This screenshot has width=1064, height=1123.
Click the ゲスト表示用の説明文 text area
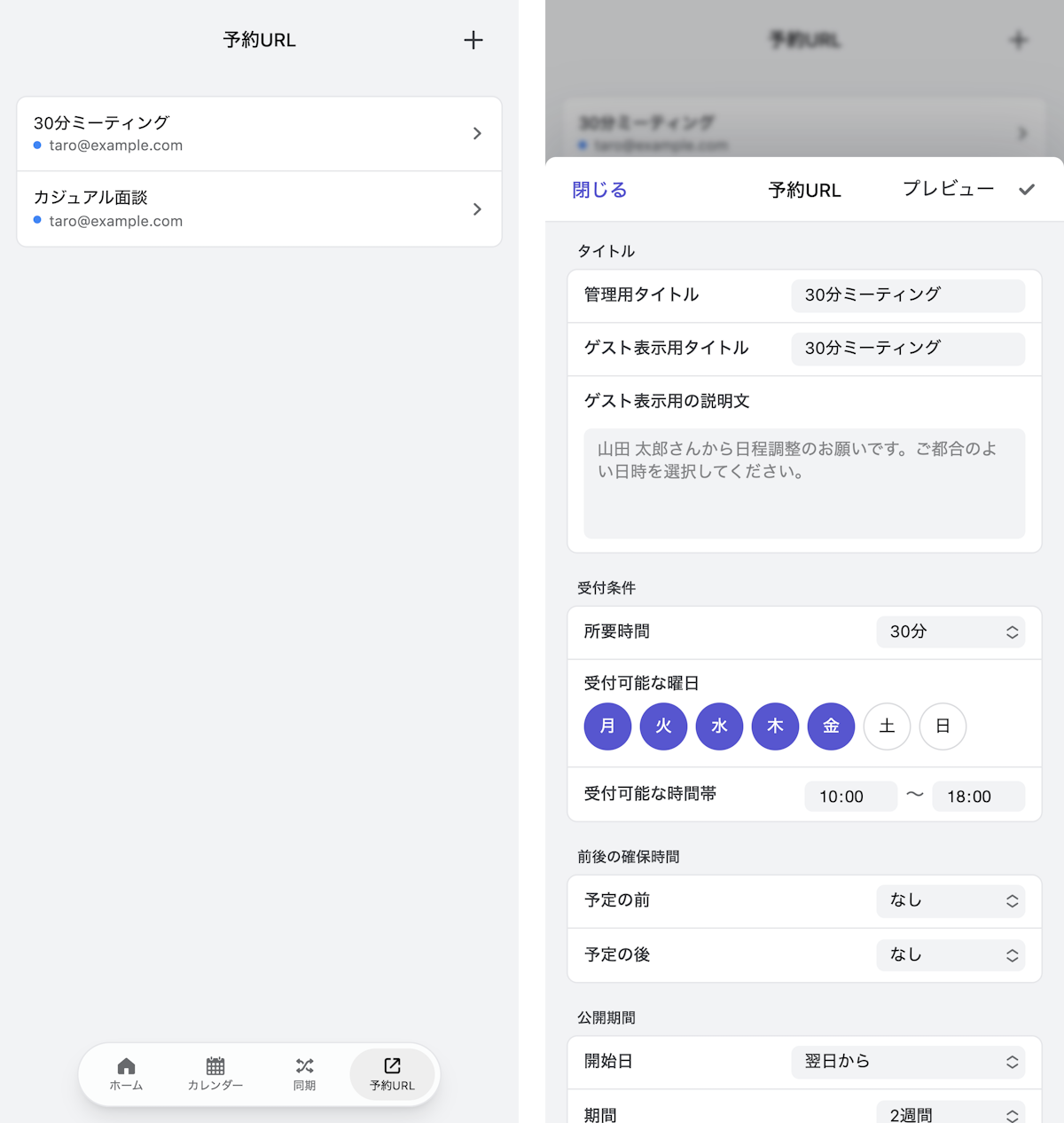coord(804,483)
